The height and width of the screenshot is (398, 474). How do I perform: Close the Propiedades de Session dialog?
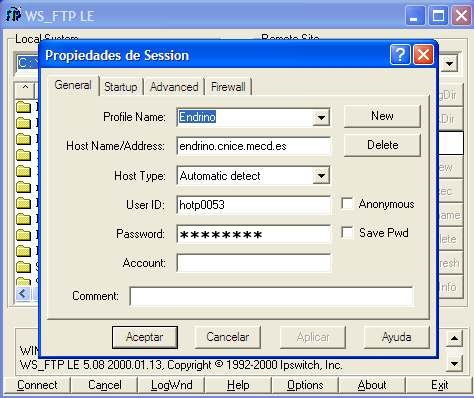423,55
